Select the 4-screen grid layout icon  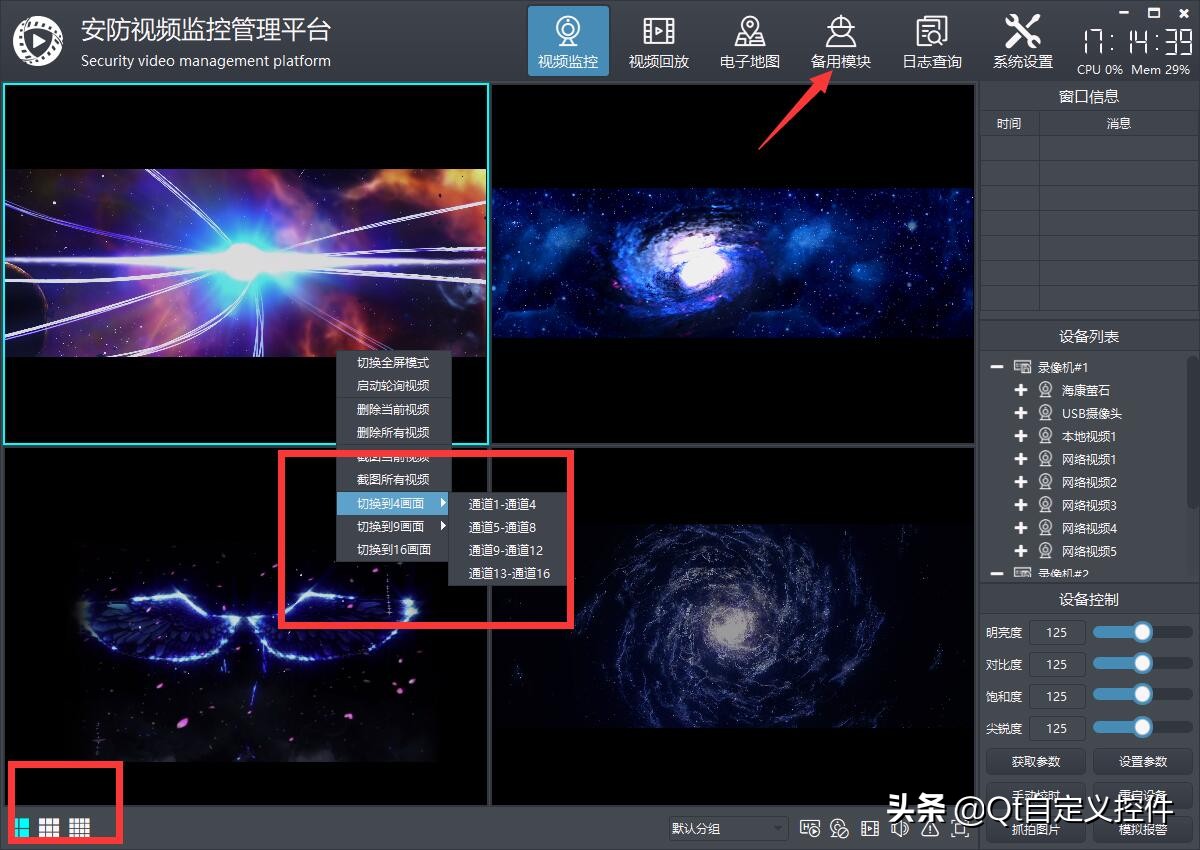[x=22, y=827]
